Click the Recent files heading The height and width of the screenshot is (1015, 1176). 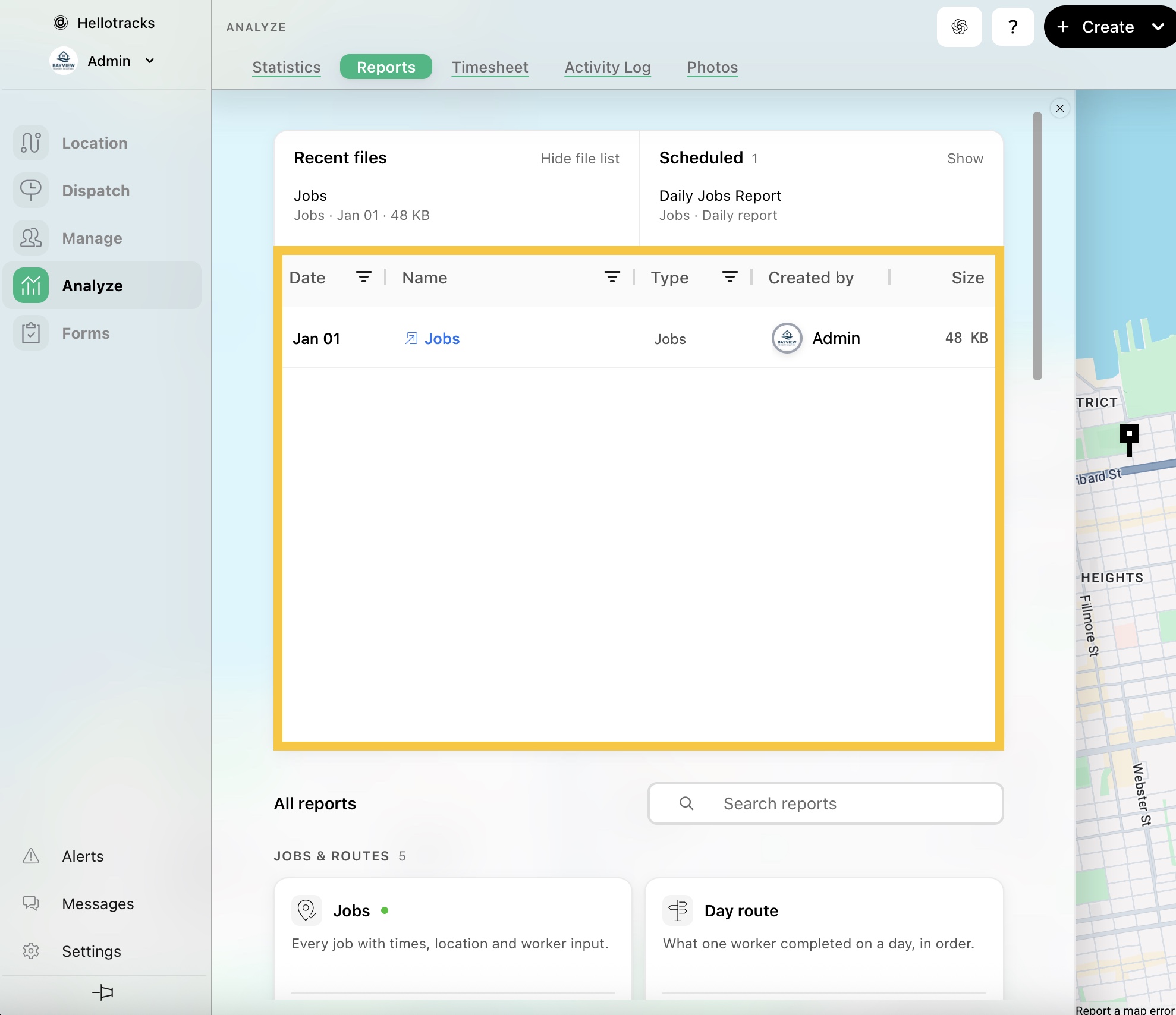tap(340, 157)
